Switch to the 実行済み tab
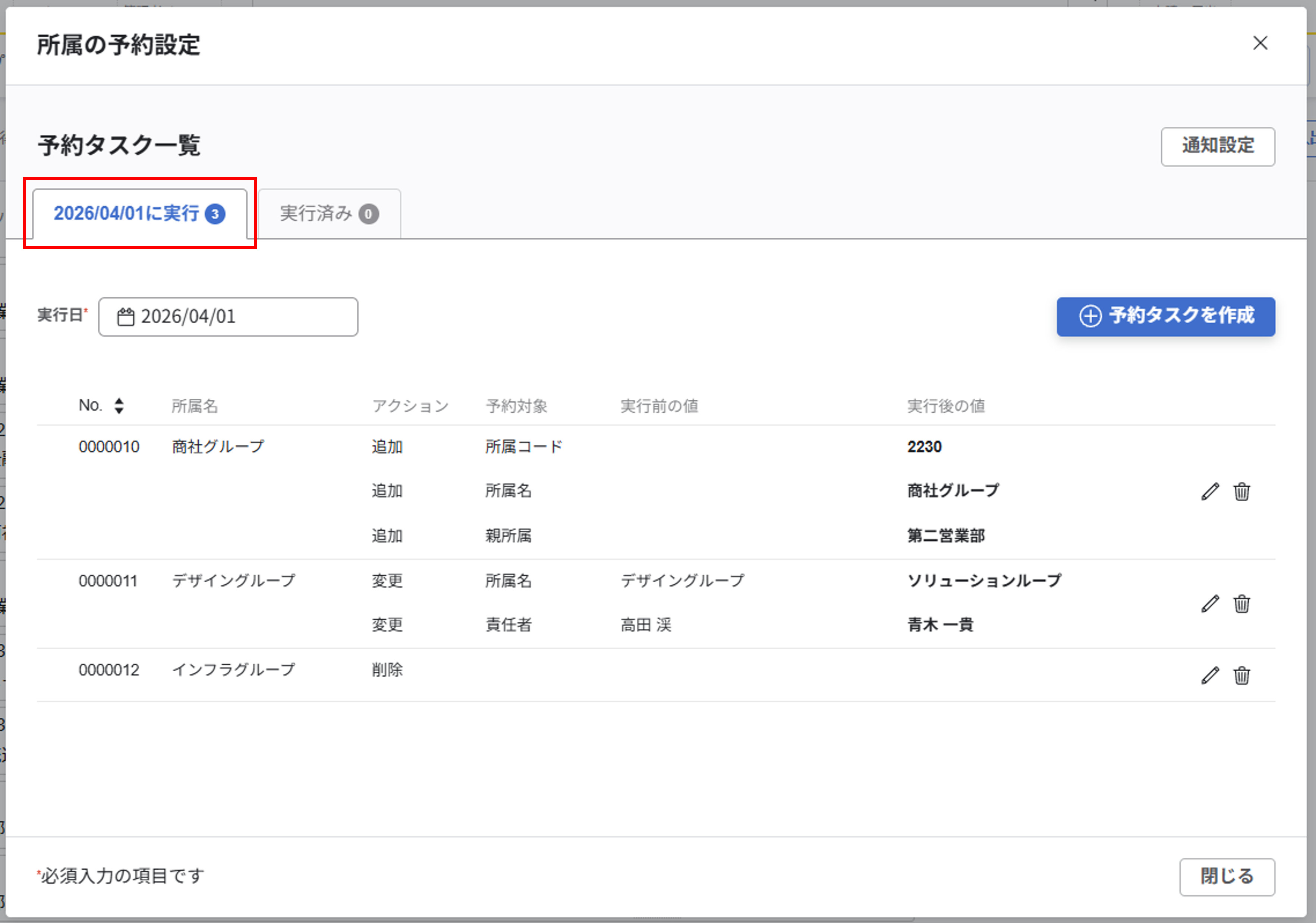The image size is (1316, 923). (x=329, y=214)
